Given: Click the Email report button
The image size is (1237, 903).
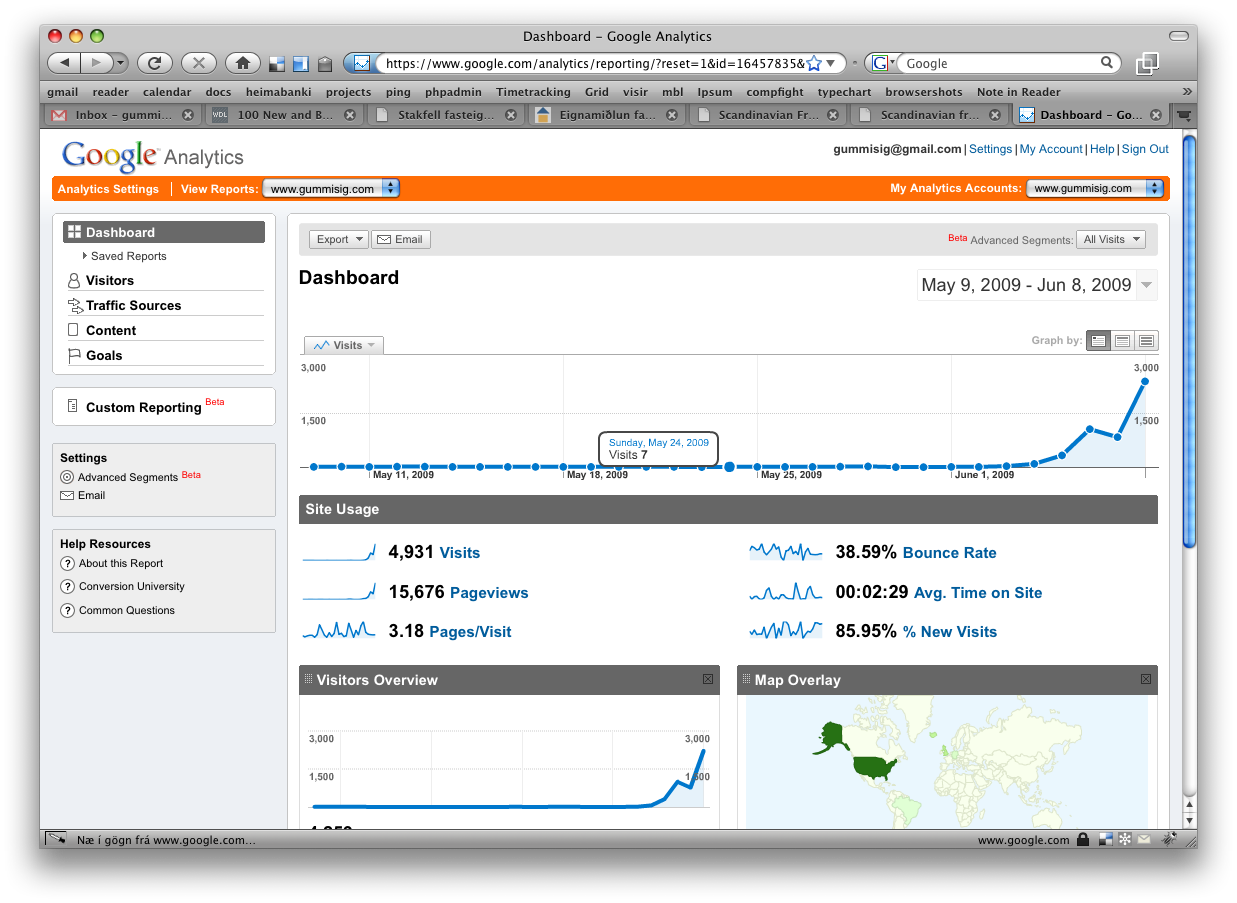Looking at the screenshot, I should pos(401,239).
